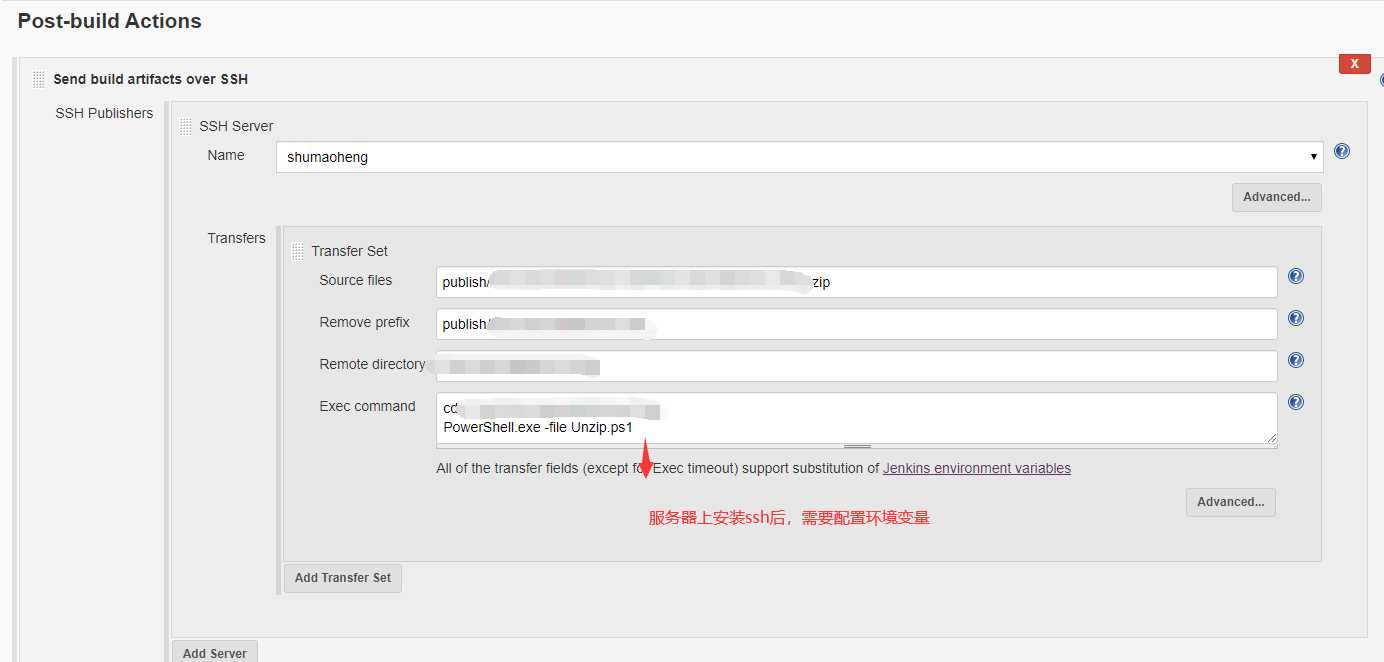Open help for the Exec command field
This screenshot has height=662, width=1384.
pyautogui.click(x=1296, y=403)
